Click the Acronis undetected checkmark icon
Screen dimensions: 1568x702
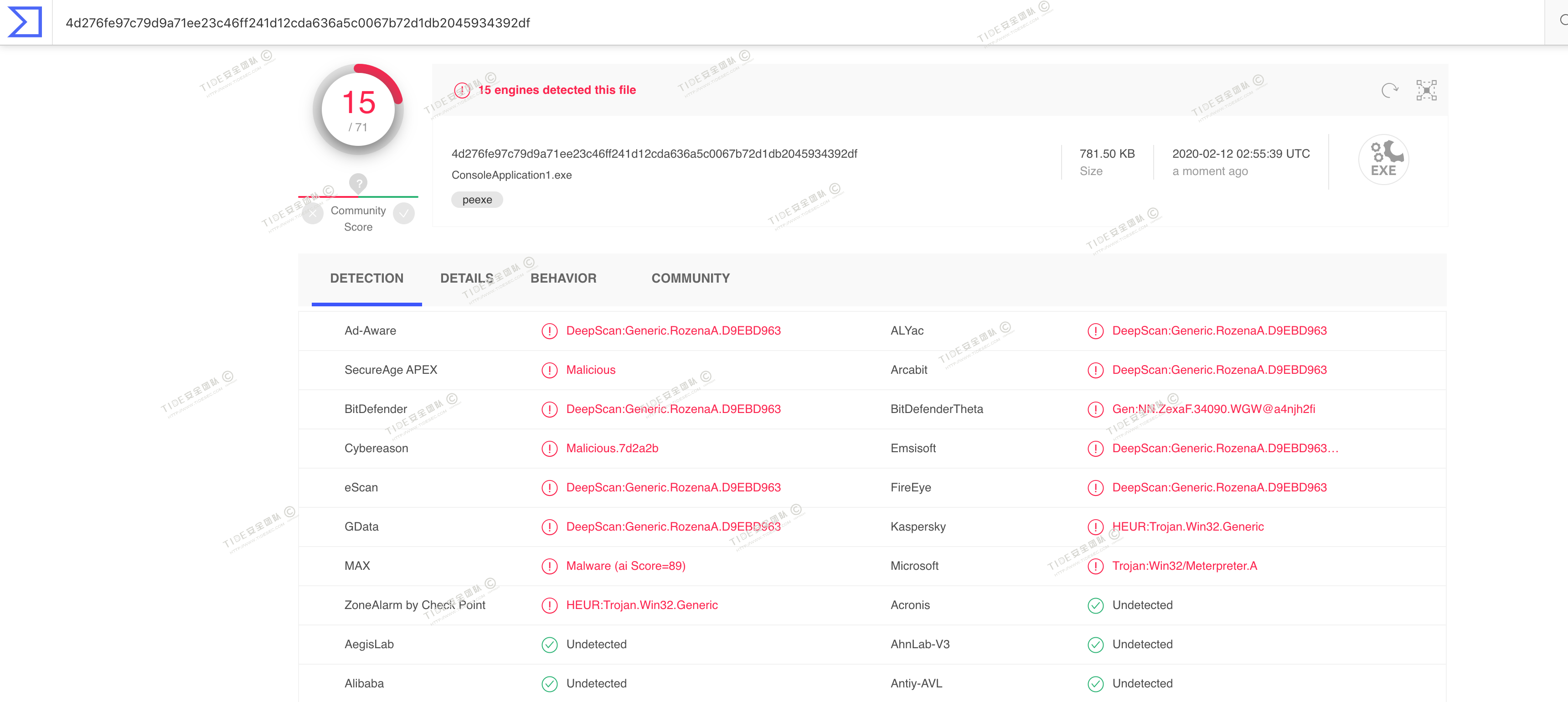tap(1095, 605)
